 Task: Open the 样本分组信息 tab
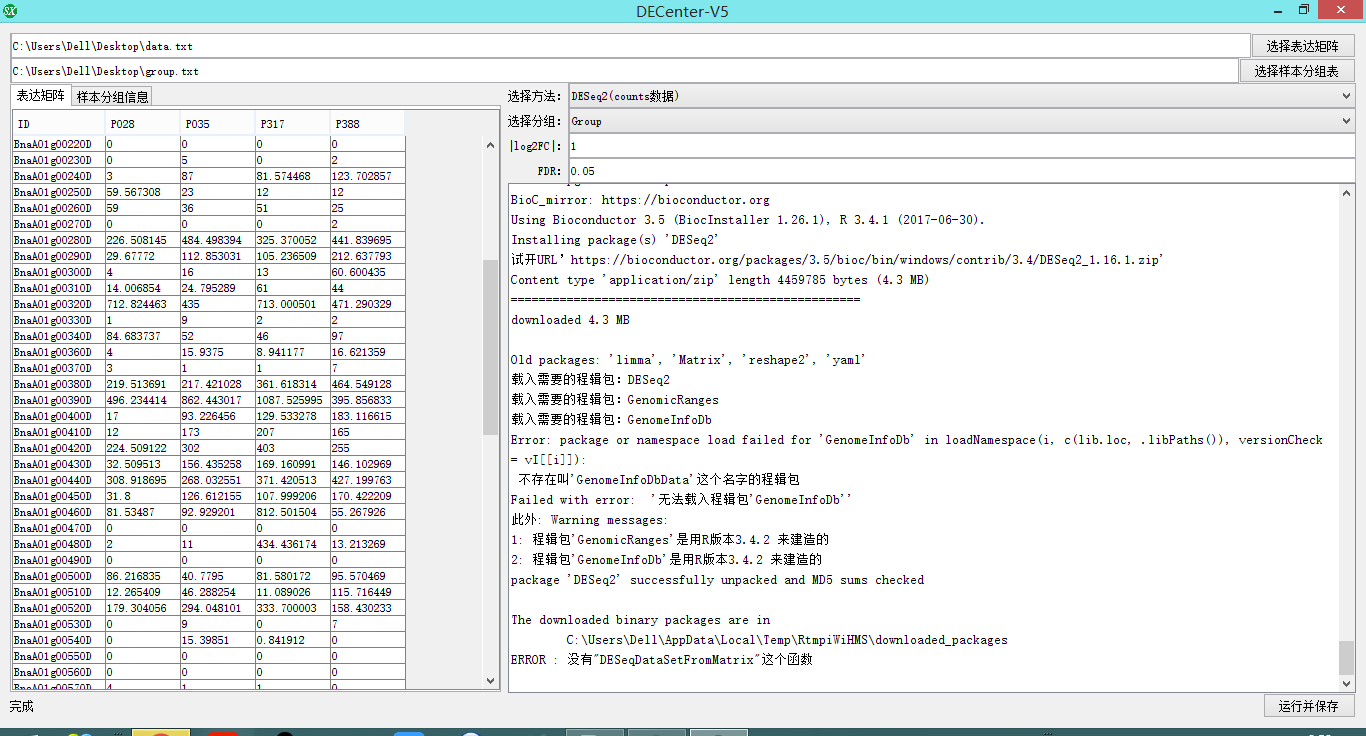[112, 97]
